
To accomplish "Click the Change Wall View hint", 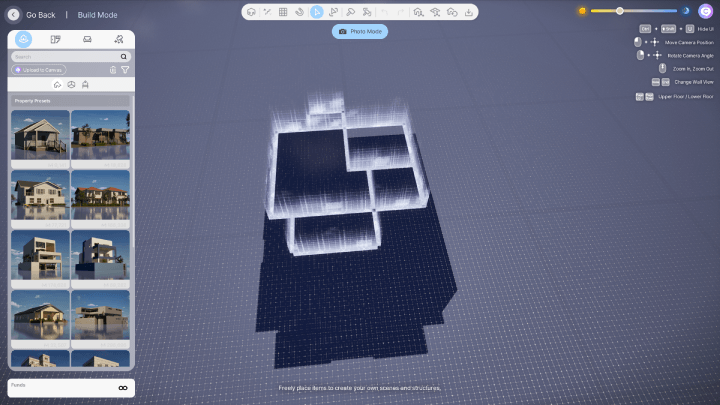I will (x=683, y=82).
